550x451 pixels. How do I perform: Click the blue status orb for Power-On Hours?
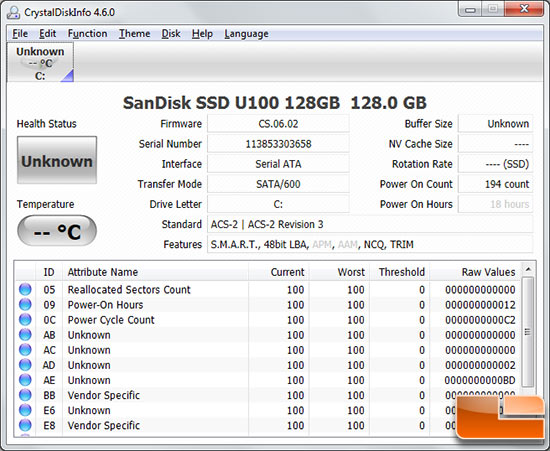(25, 304)
